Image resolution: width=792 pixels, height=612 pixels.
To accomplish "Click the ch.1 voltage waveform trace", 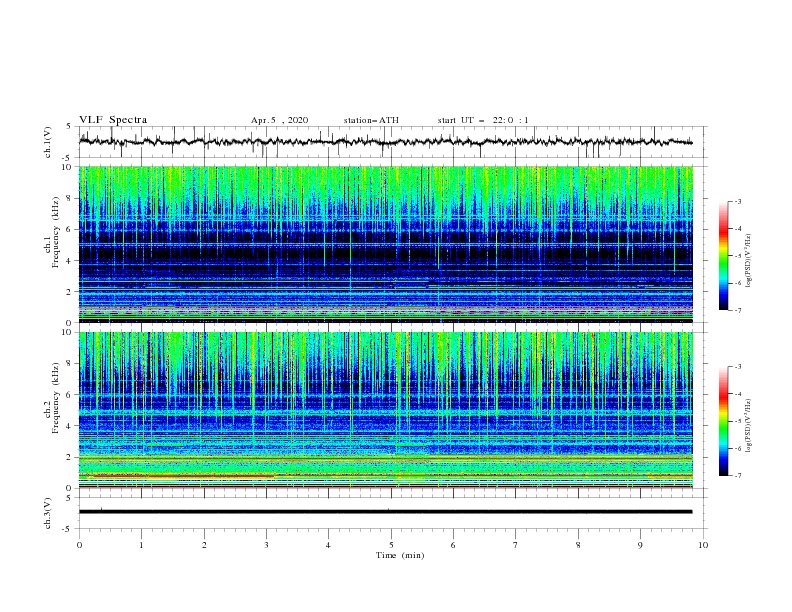I will click(385, 142).
